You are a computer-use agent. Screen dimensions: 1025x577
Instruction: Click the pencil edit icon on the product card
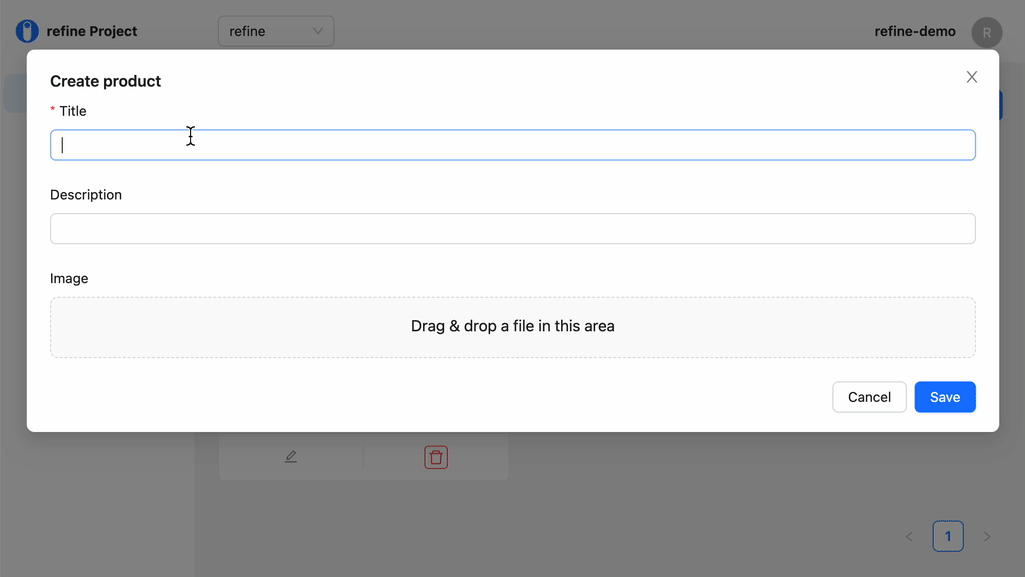[291, 457]
